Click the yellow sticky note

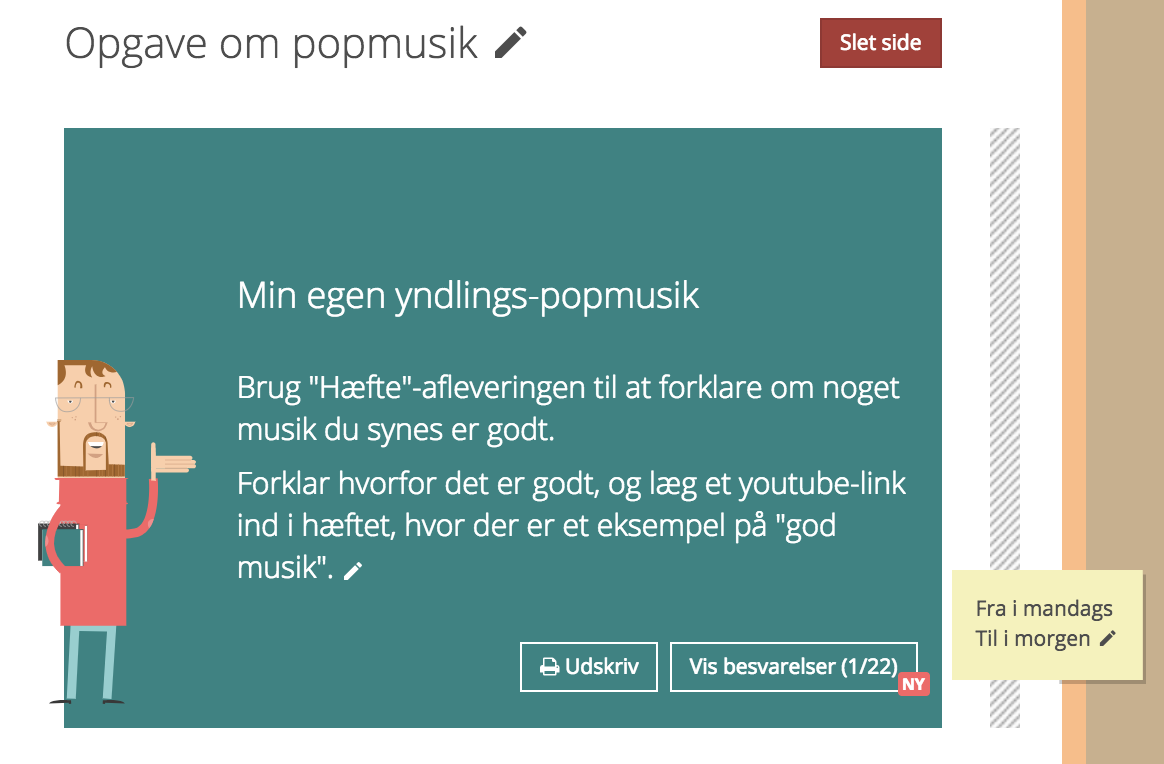(x=1047, y=625)
